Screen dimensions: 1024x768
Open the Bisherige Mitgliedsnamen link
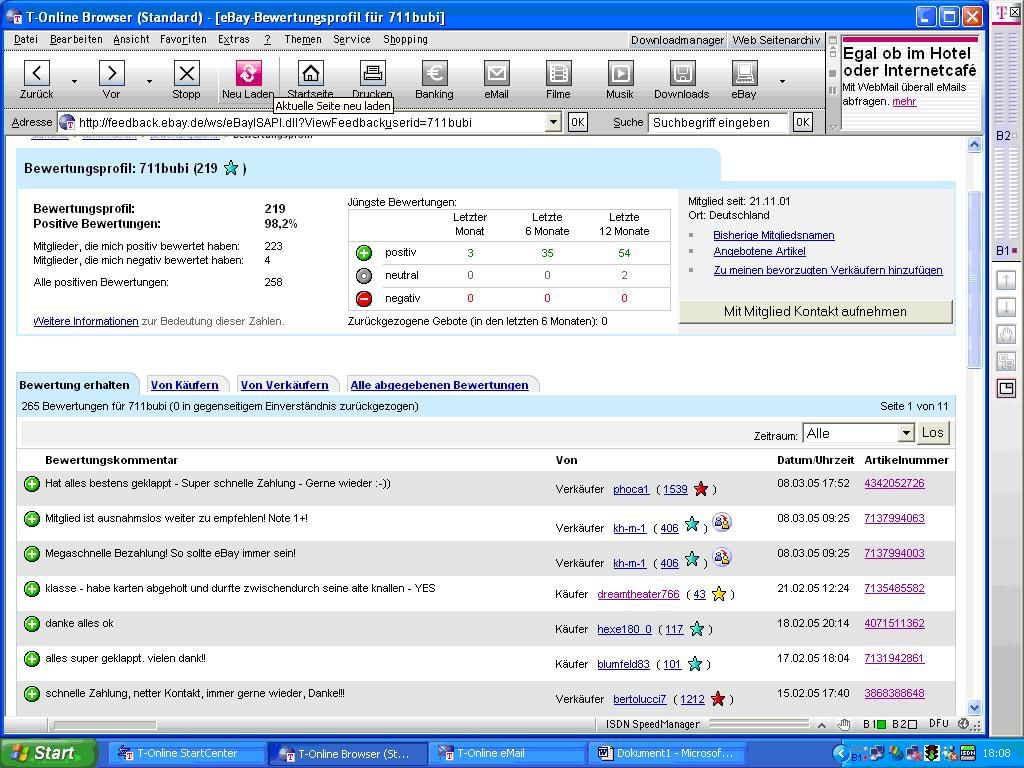coord(774,235)
